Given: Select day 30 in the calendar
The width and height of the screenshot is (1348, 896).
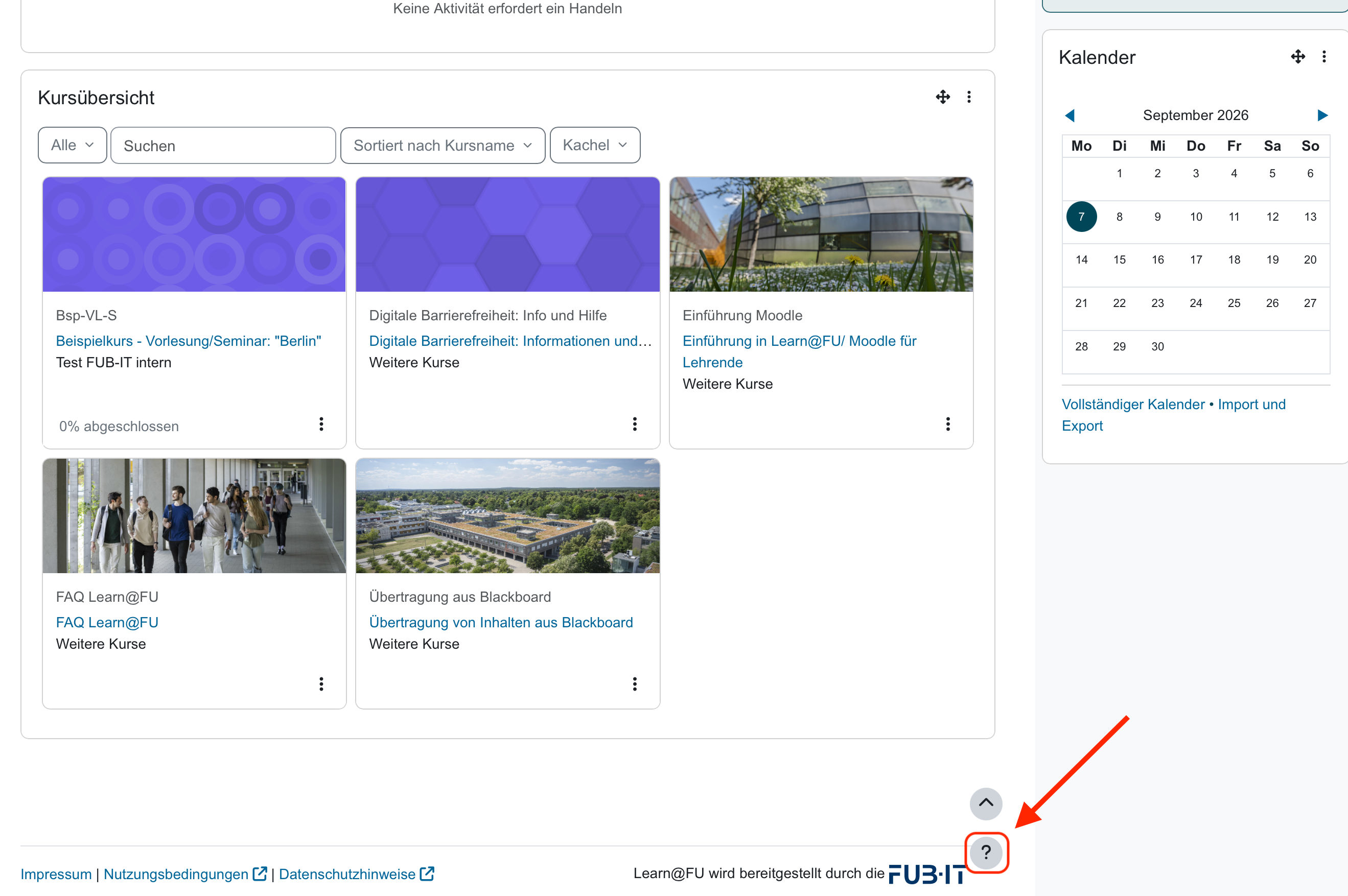Looking at the screenshot, I should [x=1157, y=346].
